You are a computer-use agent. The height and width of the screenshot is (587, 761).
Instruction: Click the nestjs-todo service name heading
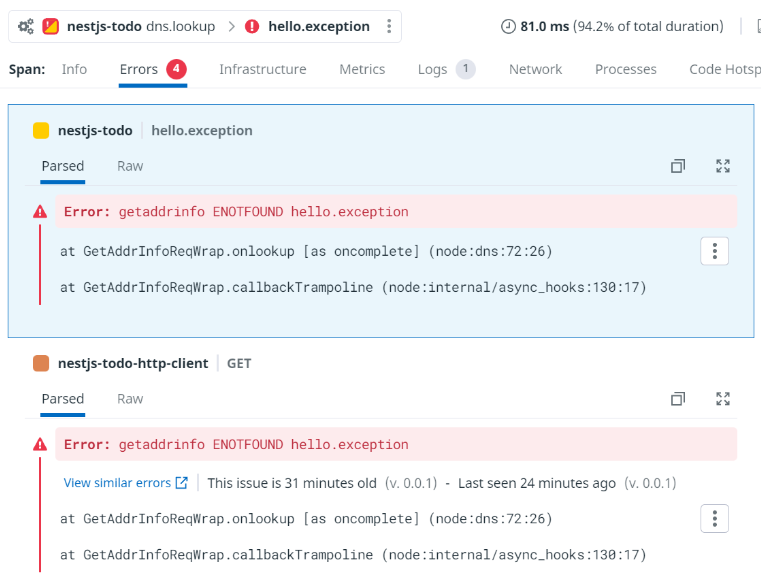pyautogui.click(x=95, y=131)
